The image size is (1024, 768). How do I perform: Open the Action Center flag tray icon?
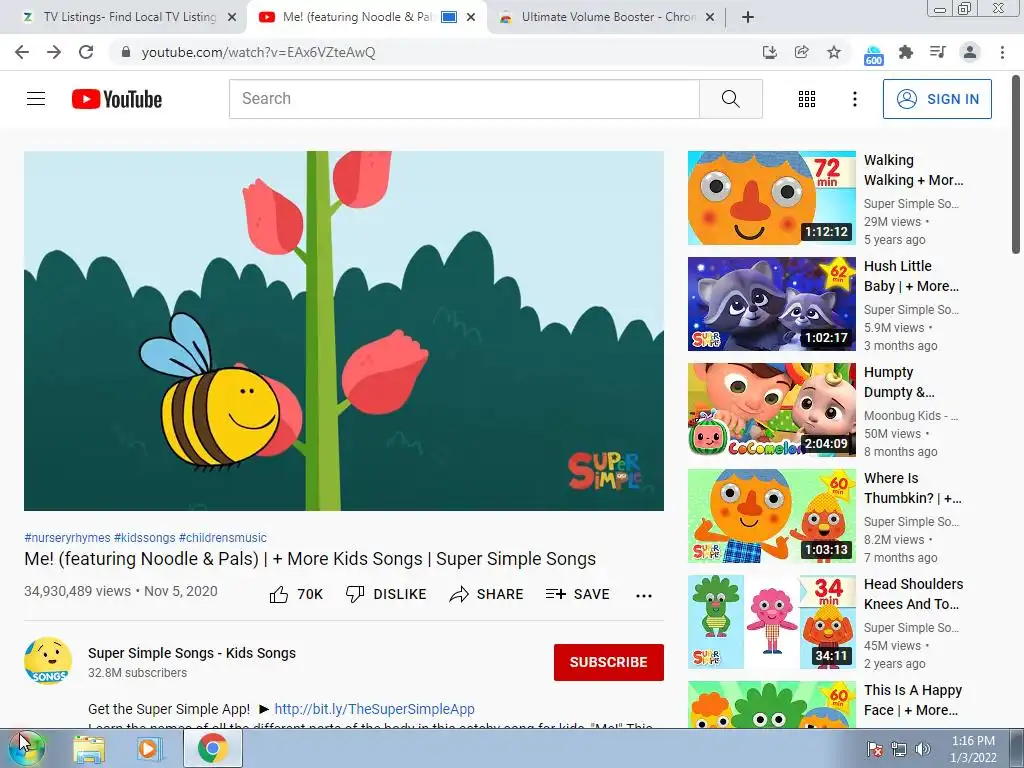point(875,749)
